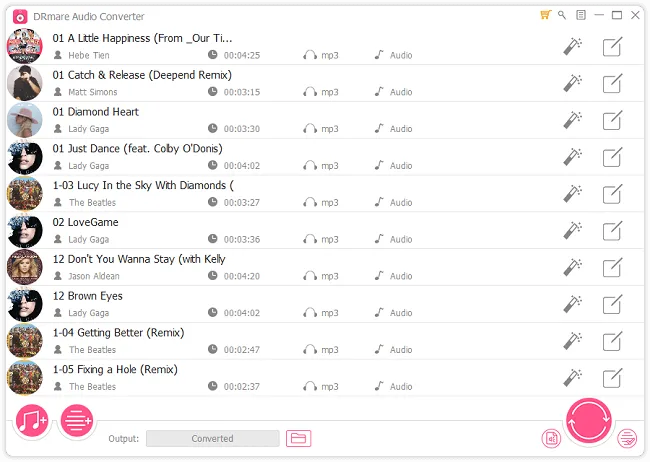Select the A Little Happiness album thumbnail

pyautogui.click(x=25, y=46)
